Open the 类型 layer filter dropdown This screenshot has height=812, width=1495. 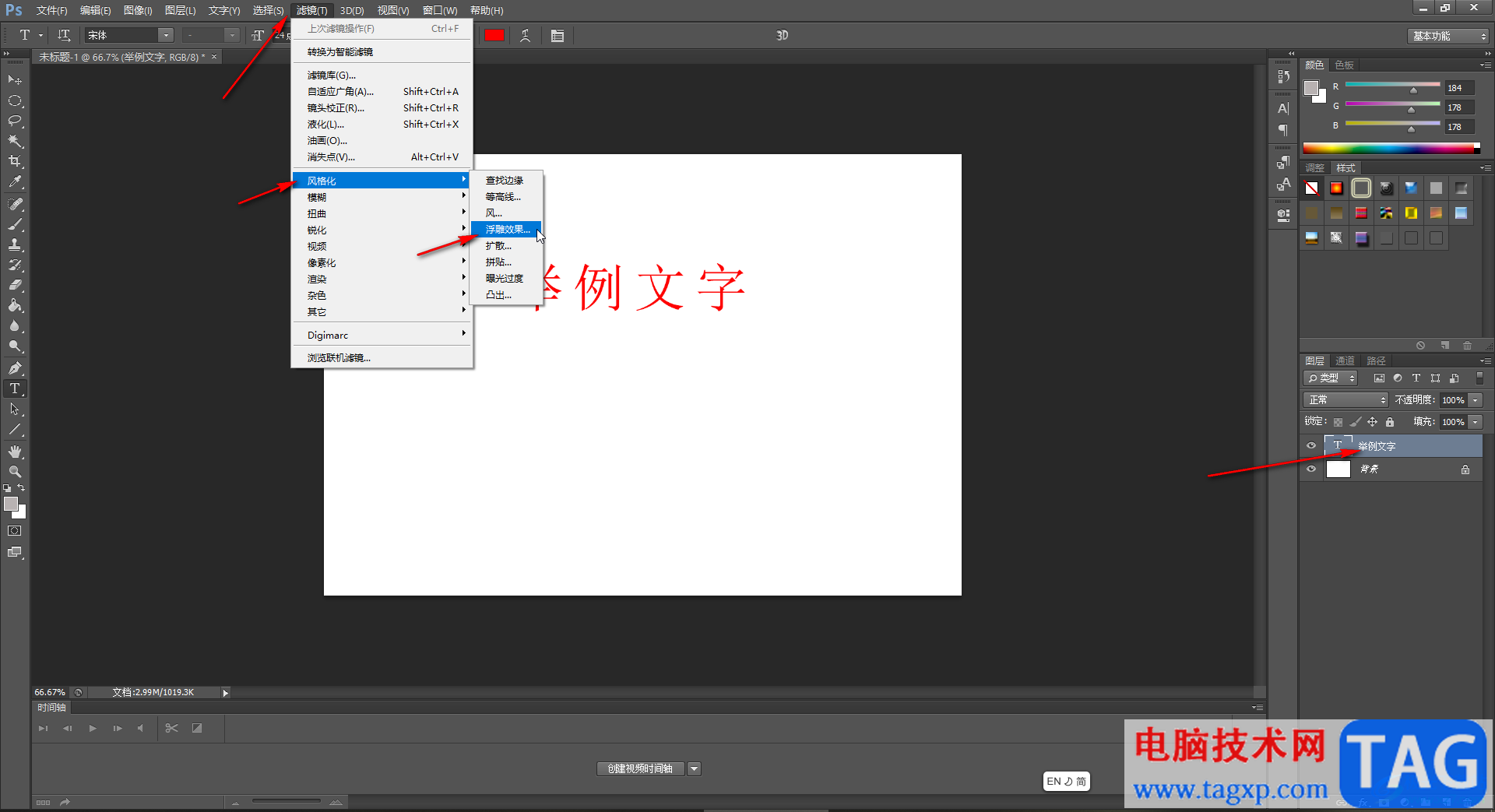tap(1331, 378)
